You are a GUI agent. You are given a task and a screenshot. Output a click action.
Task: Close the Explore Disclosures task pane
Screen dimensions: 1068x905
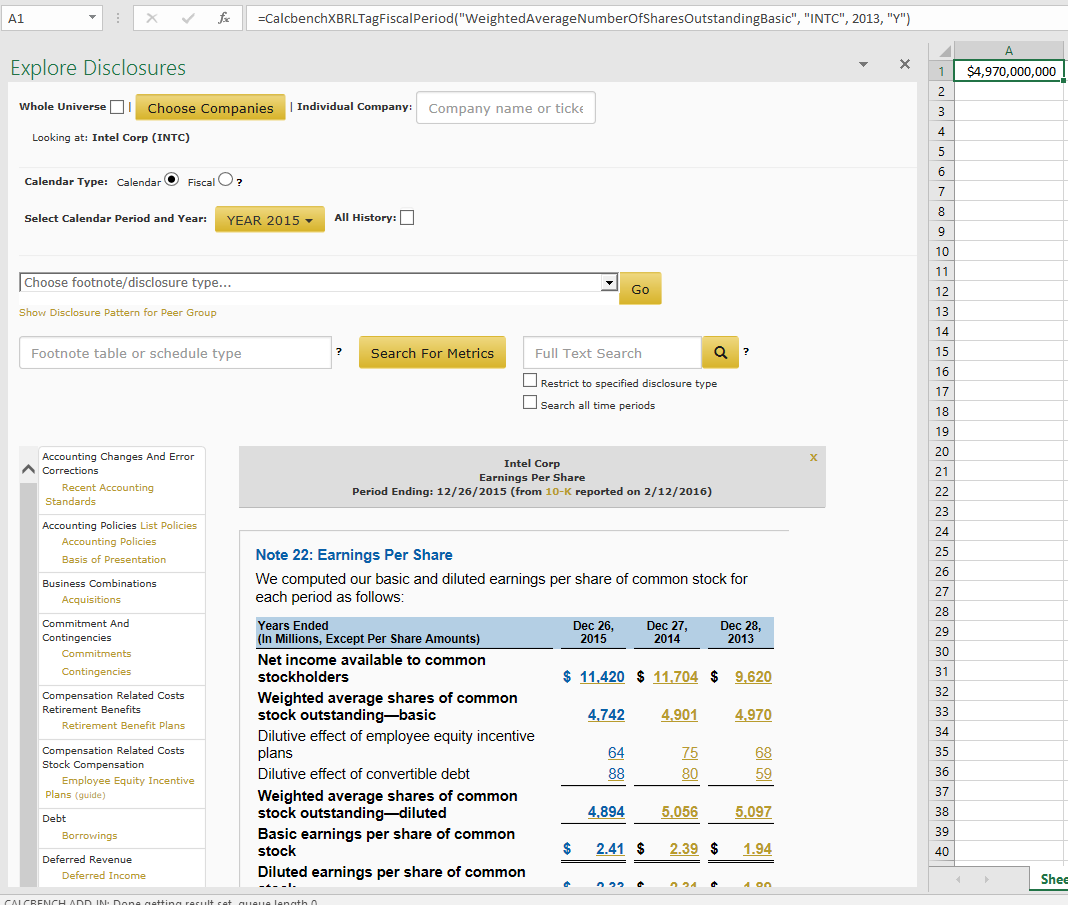(904, 64)
